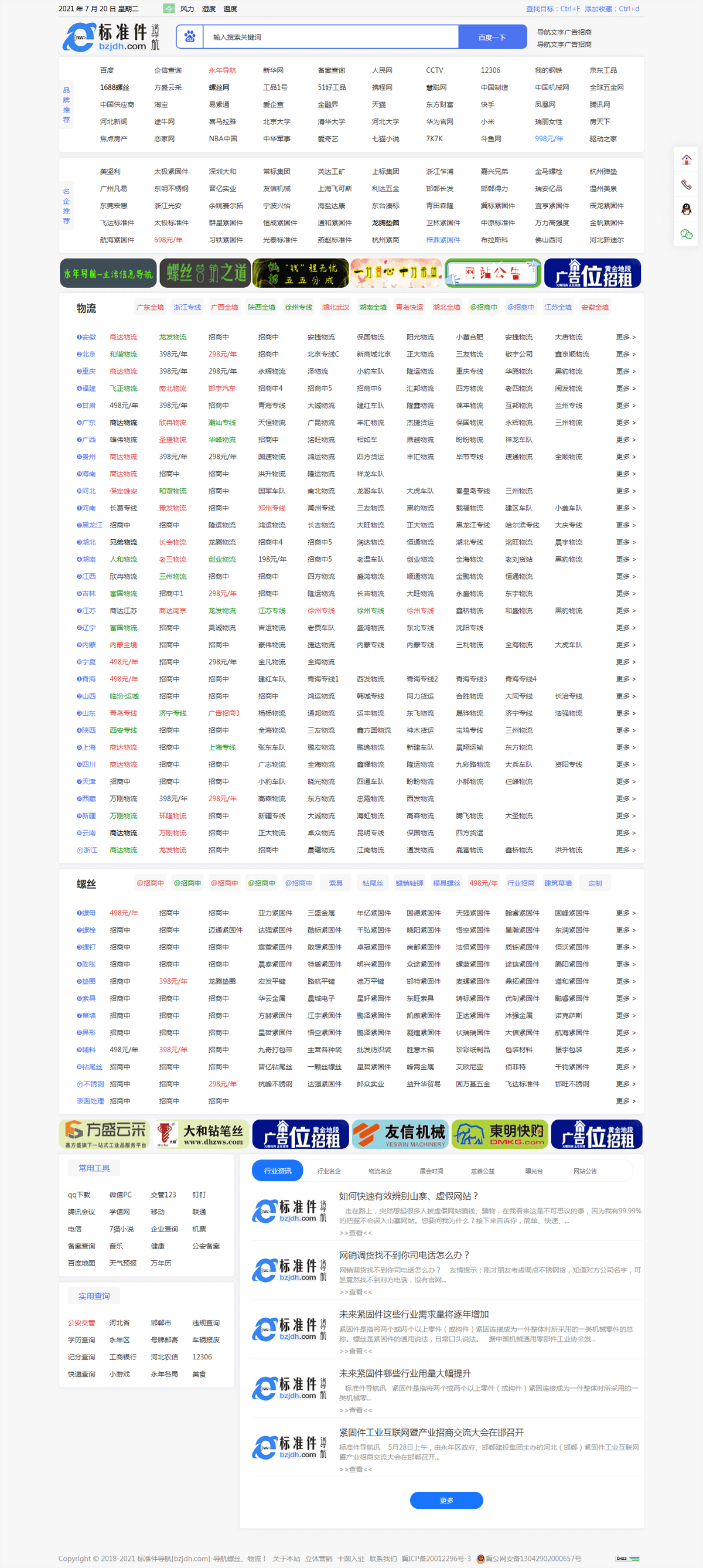This screenshot has width=703, height=1568.
Task: Click the police badge icon in footer
Action: (480, 1558)
